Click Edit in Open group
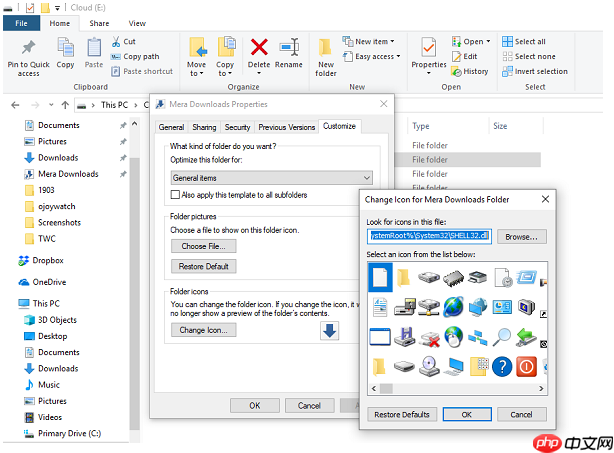Screen dimensions: 614x453 pos(465,56)
